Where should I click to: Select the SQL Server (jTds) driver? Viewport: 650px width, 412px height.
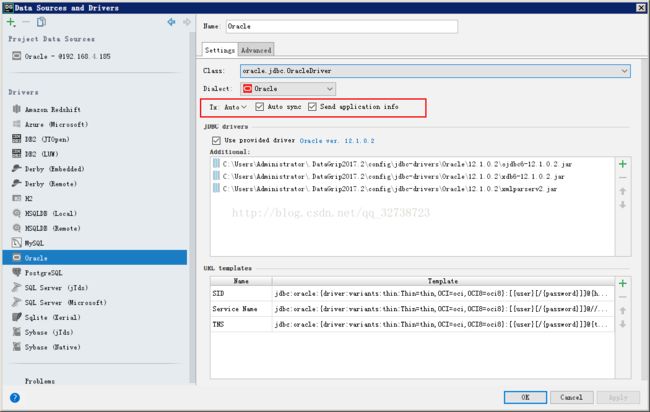pos(95,288)
